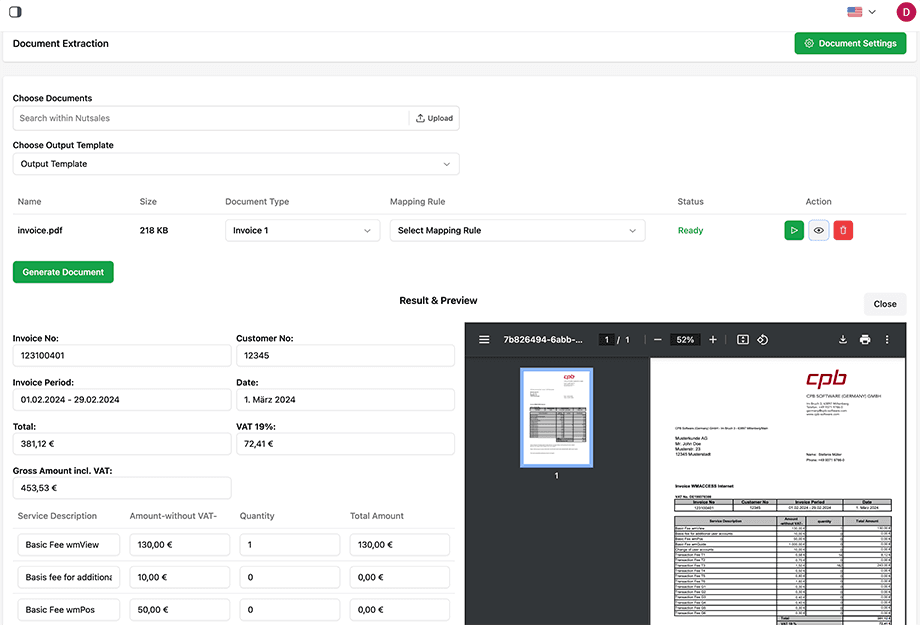Edit the 50,00 € amount field
Image resolution: width=920 pixels, height=625 pixels.
[x=180, y=610]
